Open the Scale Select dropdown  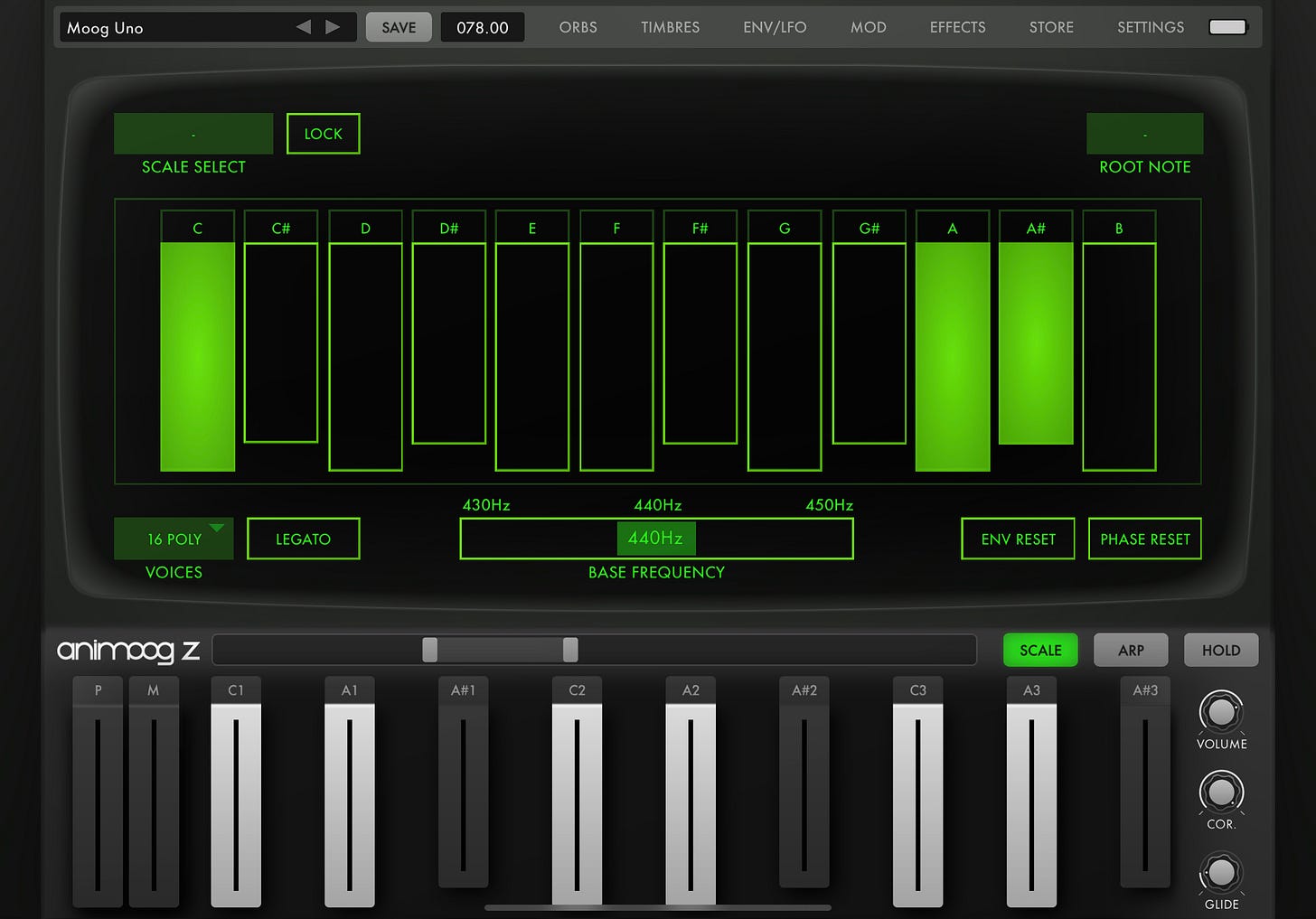pyautogui.click(x=193, y=134)
